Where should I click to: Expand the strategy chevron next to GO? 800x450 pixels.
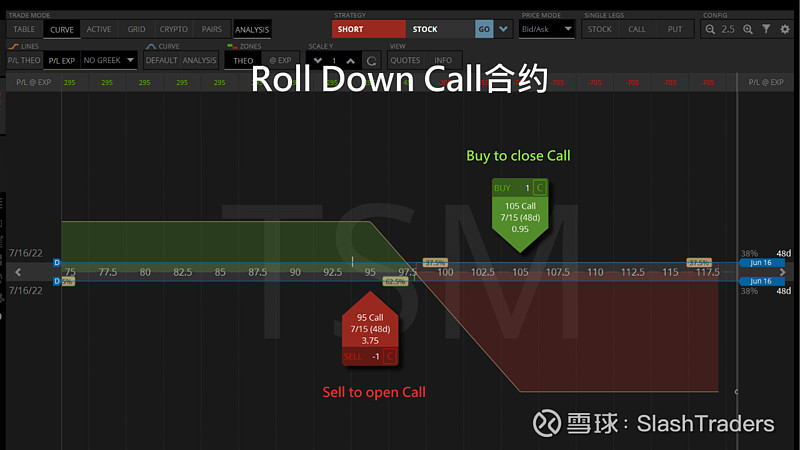pos(504,29)
